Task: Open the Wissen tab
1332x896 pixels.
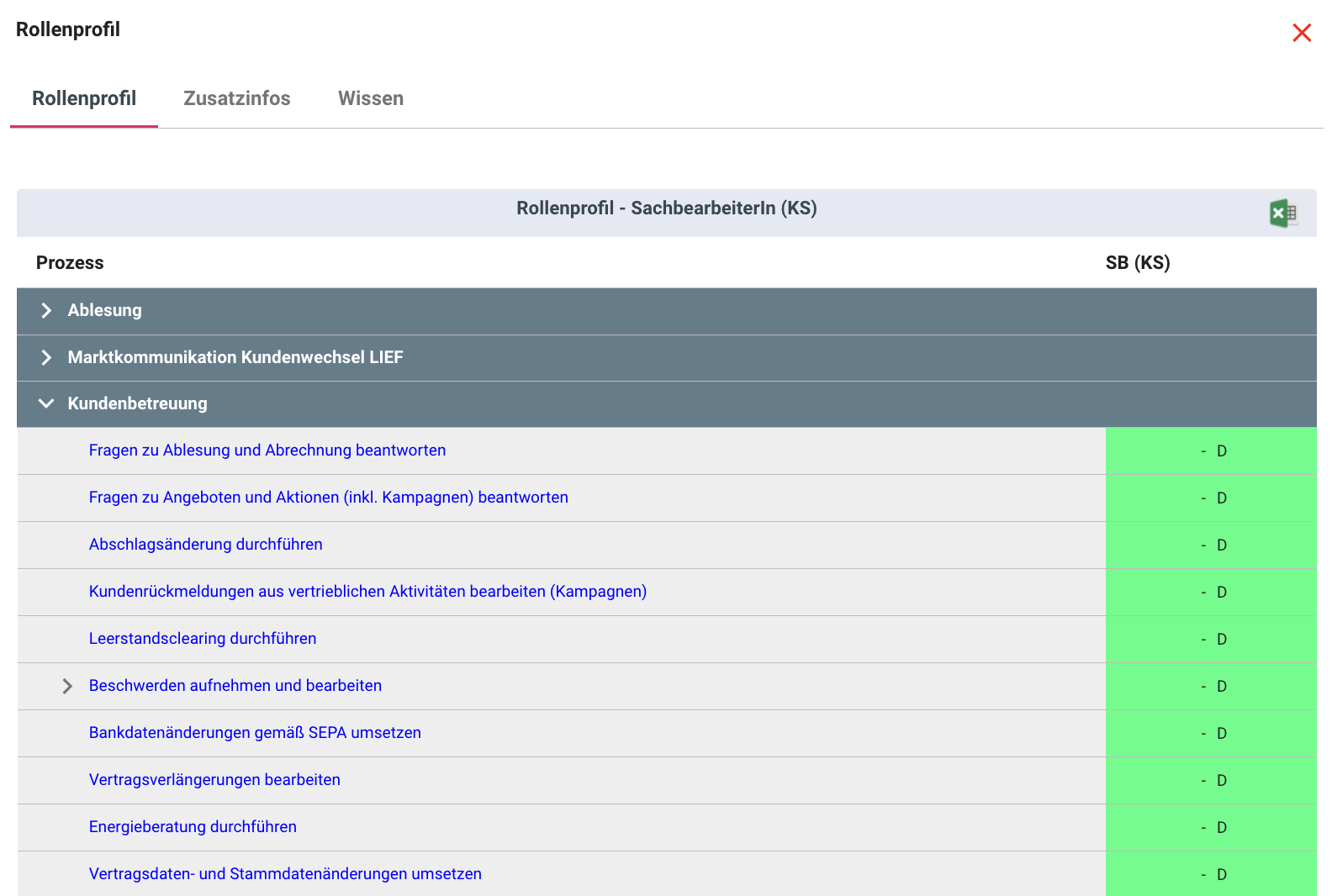Action: click(x=370, y=98)
